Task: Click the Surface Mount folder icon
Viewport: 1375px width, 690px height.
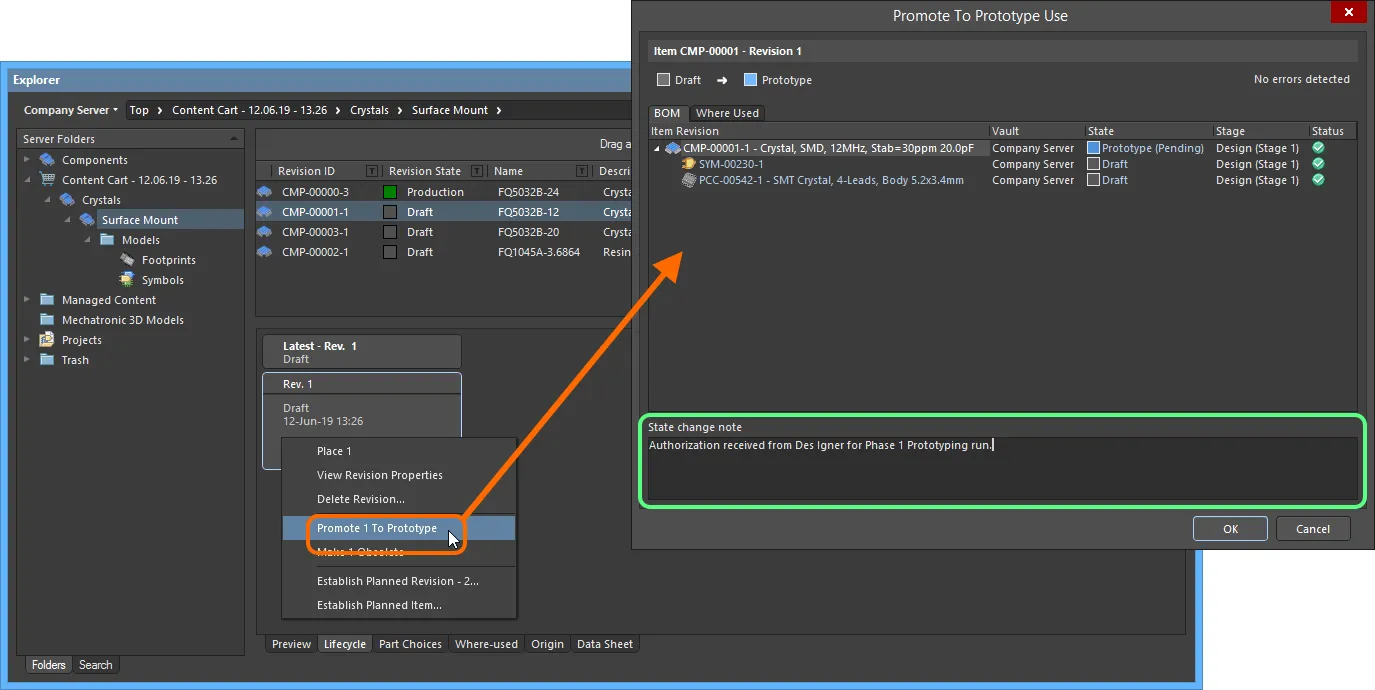Action: click(x=87, y=220)
